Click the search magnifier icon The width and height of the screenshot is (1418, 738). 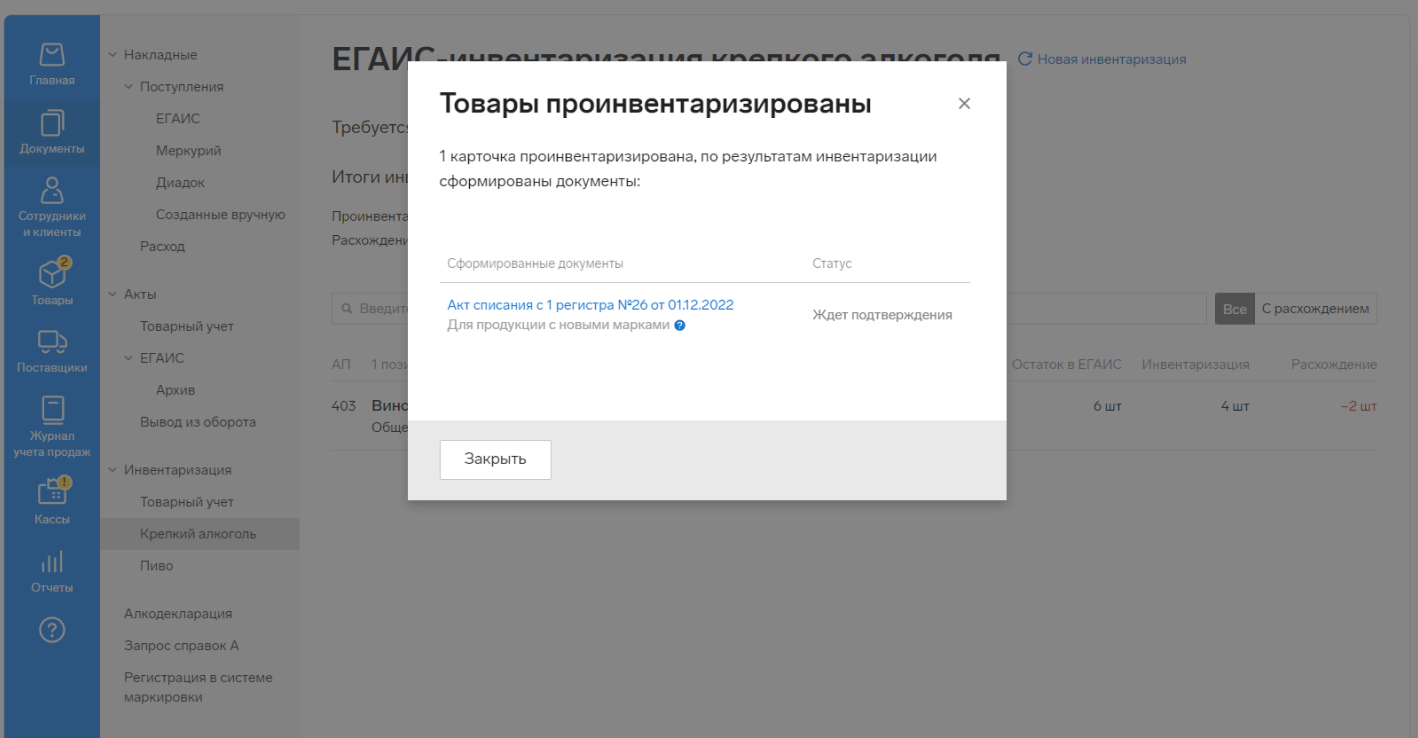[348, 309]
